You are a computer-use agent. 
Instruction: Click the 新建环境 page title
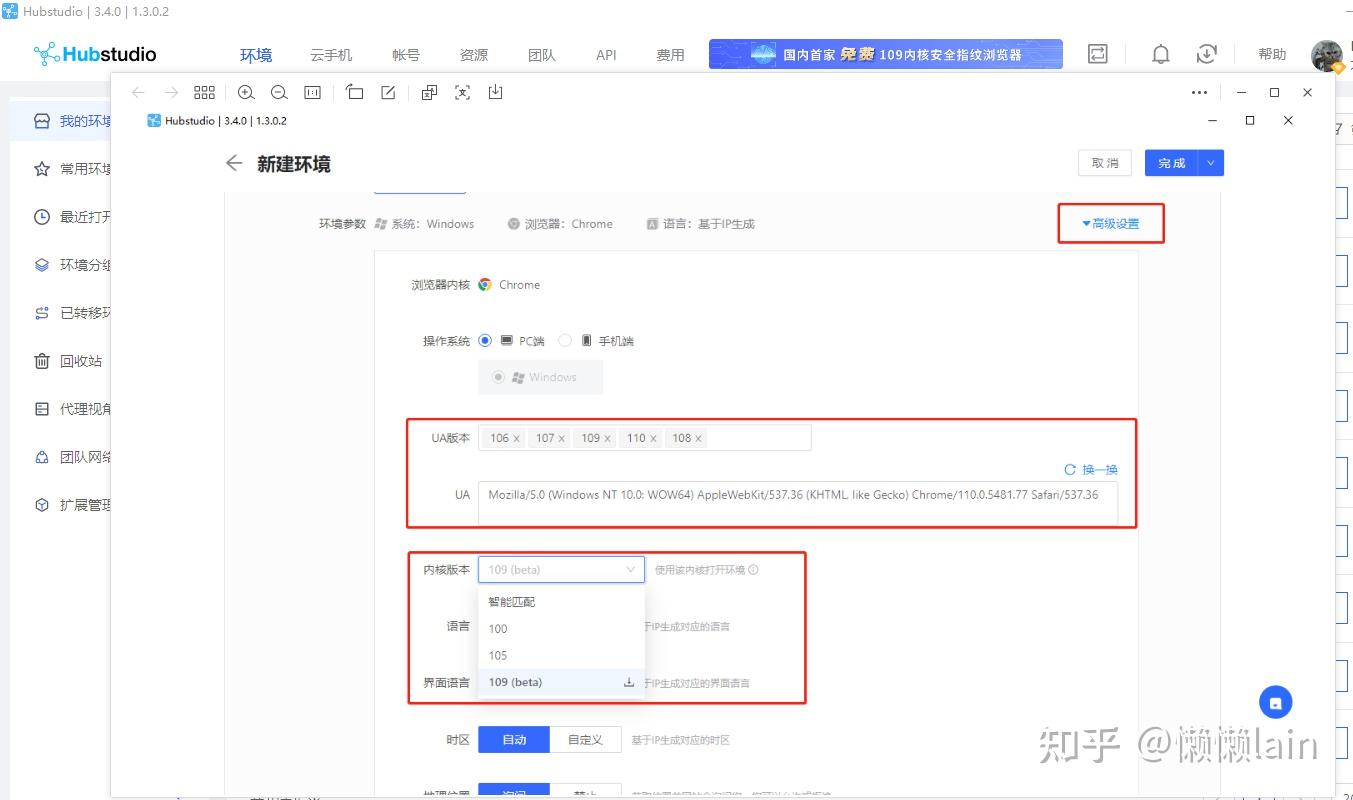click(x=294, y=164)
